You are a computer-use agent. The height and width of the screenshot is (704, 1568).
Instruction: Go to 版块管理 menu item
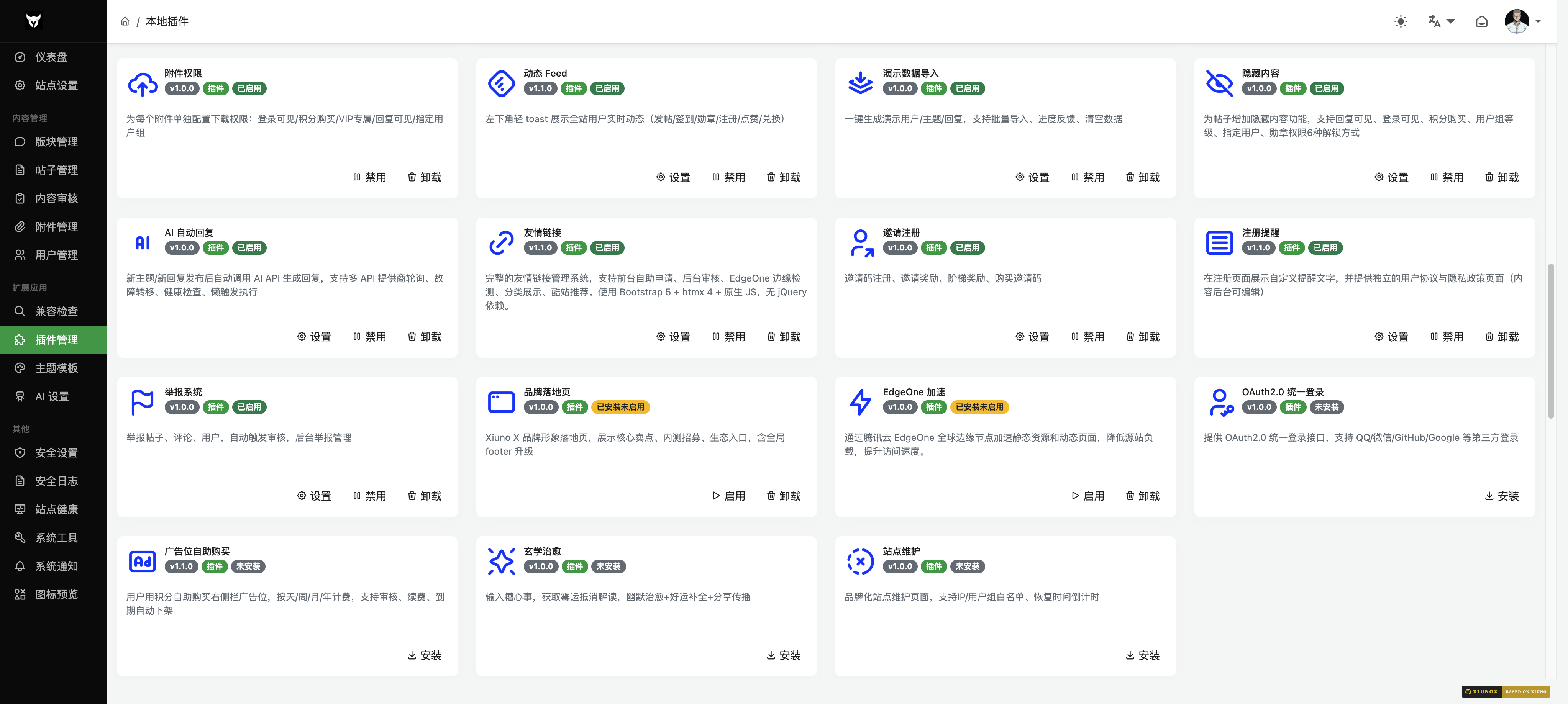54,142
